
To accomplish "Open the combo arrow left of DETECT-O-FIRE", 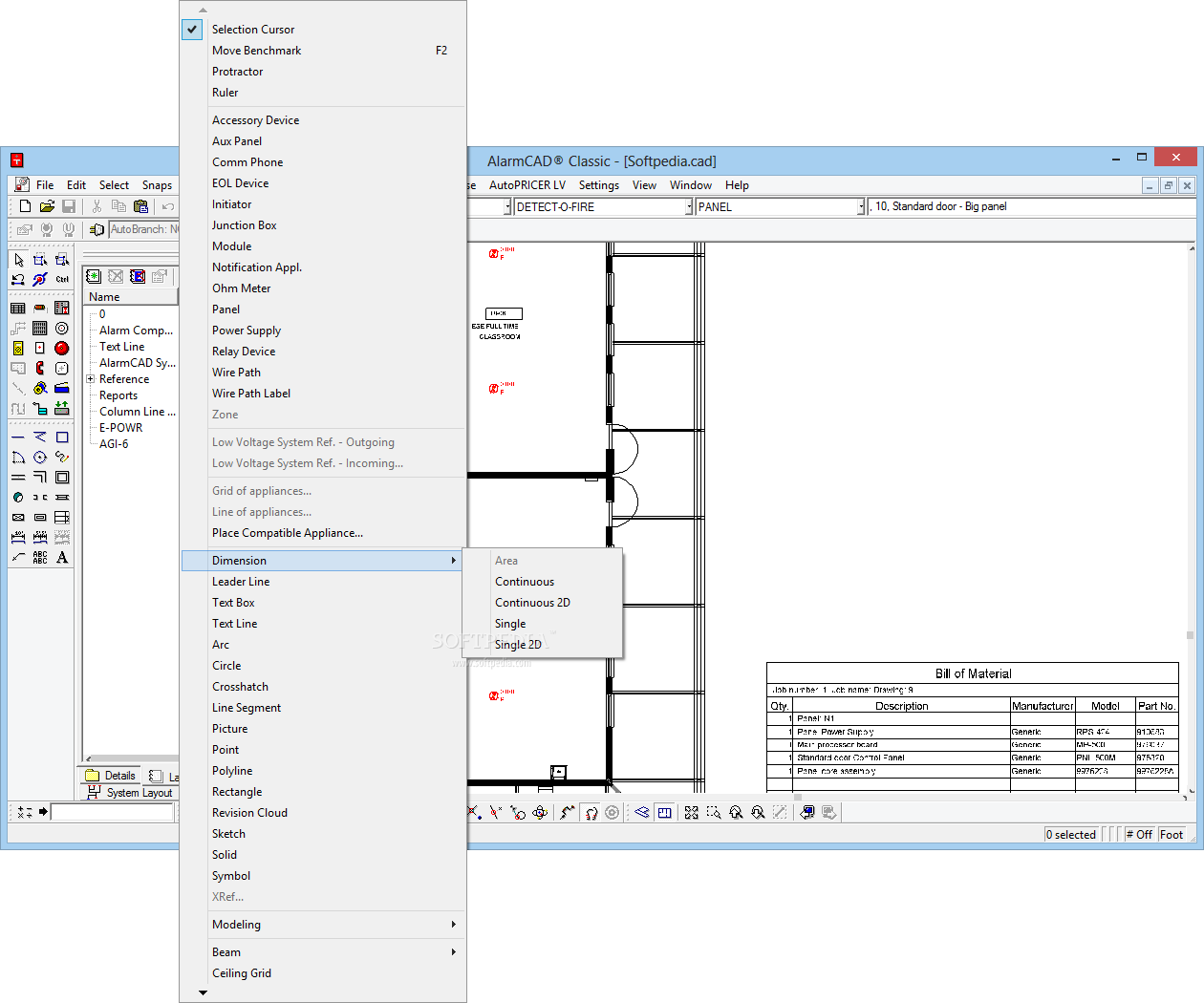I will click(x=506, y=206).
